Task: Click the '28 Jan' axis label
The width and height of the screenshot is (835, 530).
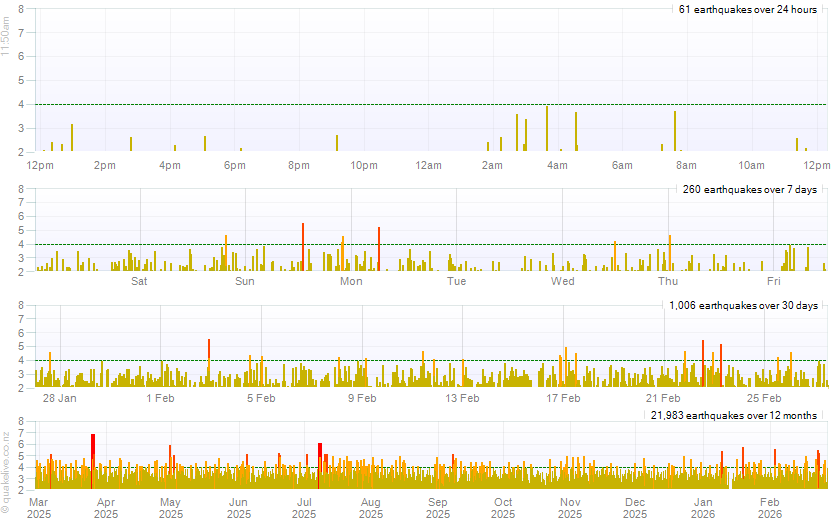Action: 60,398
